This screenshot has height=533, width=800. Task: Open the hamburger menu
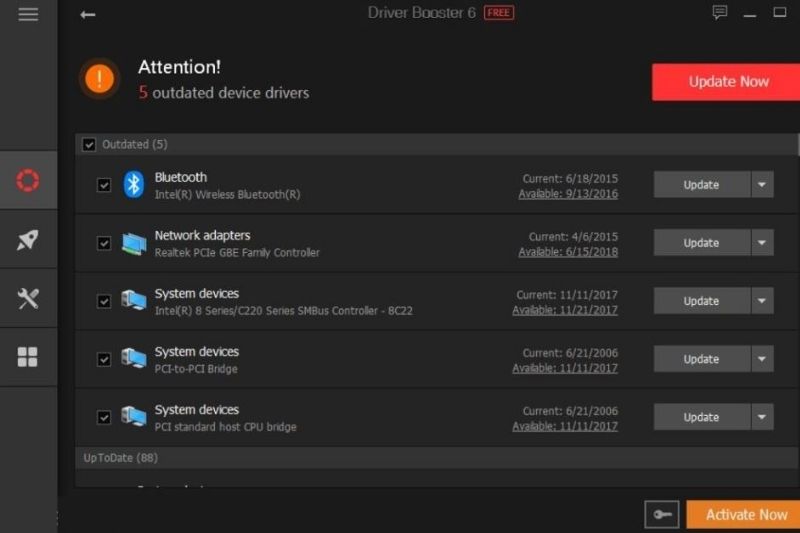click(x=28, y=14)
